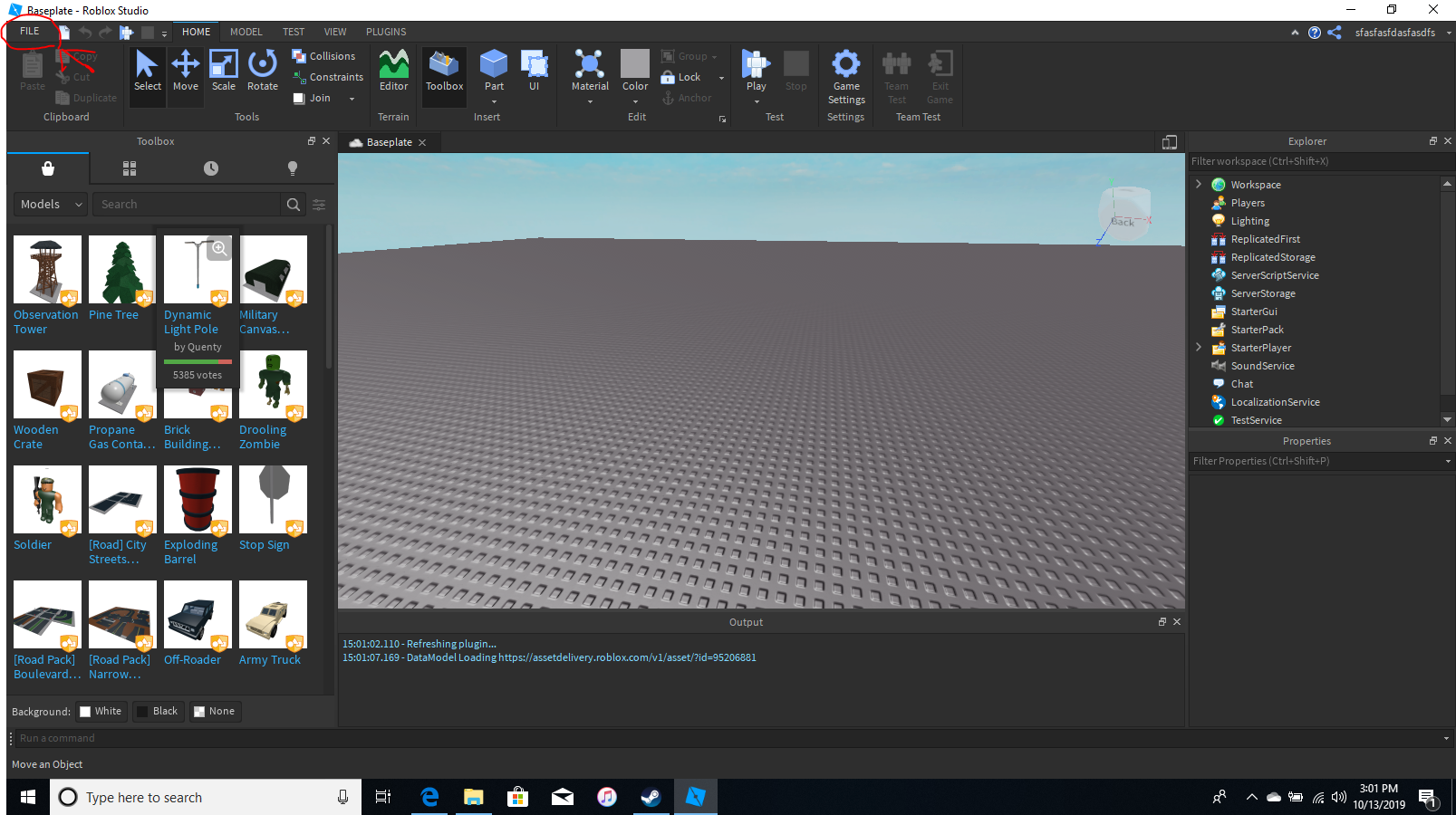The image size is (1456, 815).
Task: Select ReplicatedStorage in Explorer
Action: click(1272, 257)
